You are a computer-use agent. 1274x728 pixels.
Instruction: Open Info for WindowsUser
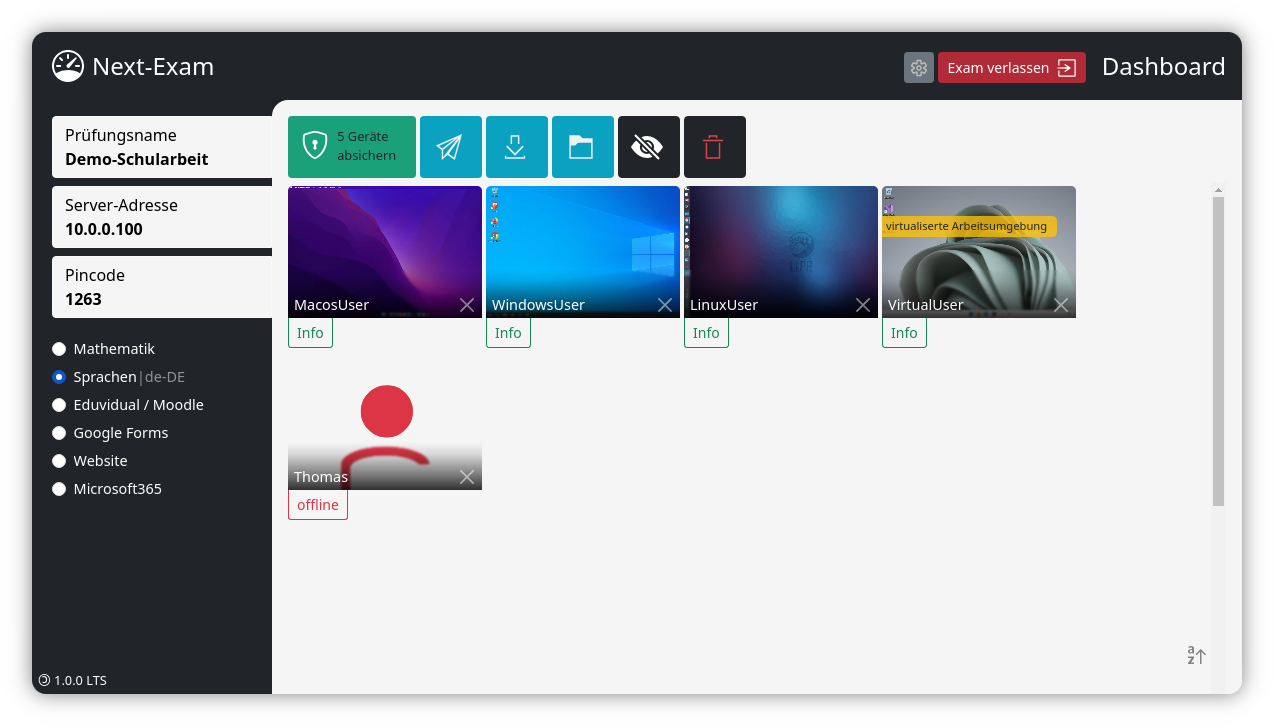pyautogui.click(x=508, y=333)
